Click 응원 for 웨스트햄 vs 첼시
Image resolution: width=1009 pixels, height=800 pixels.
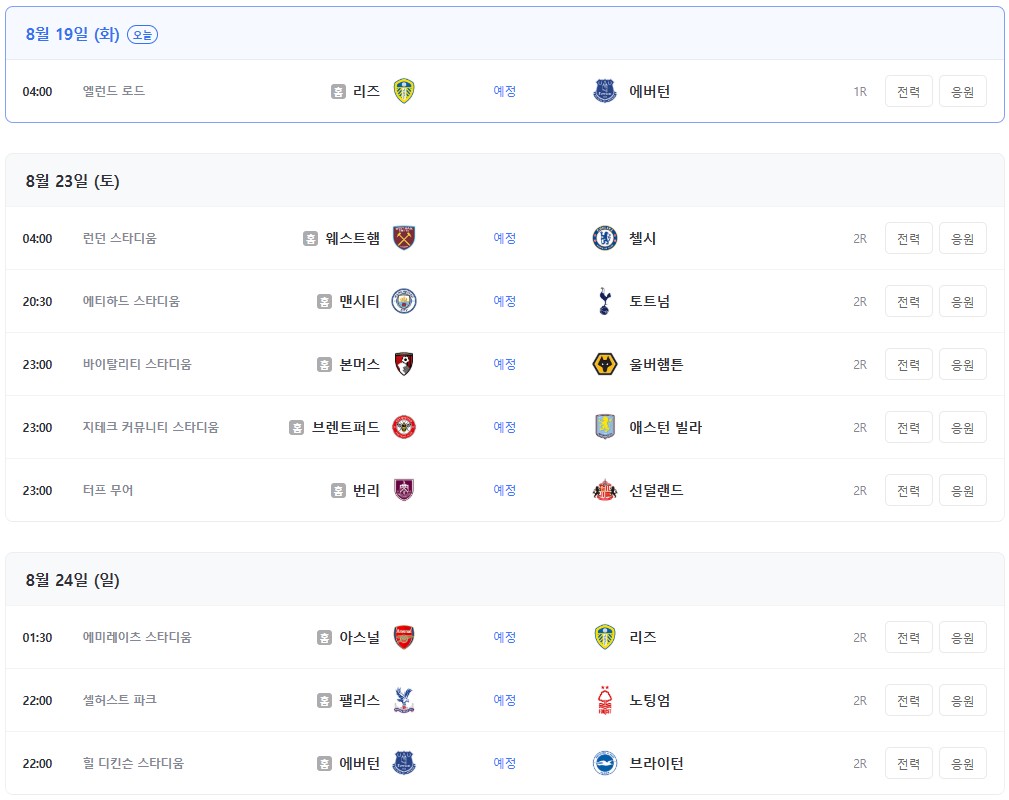963,238
